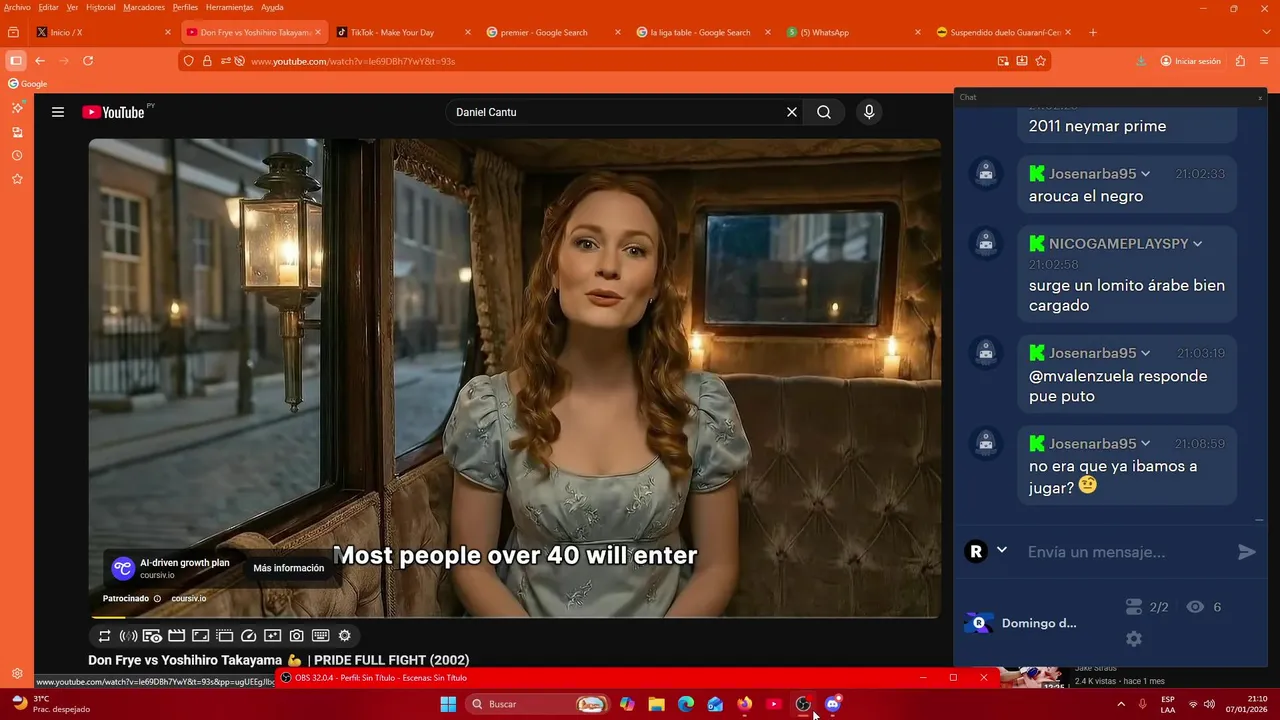Viewport: 1280px width, 720px height.
Task: Open the Herramientas menu
Action: [229, 7]
